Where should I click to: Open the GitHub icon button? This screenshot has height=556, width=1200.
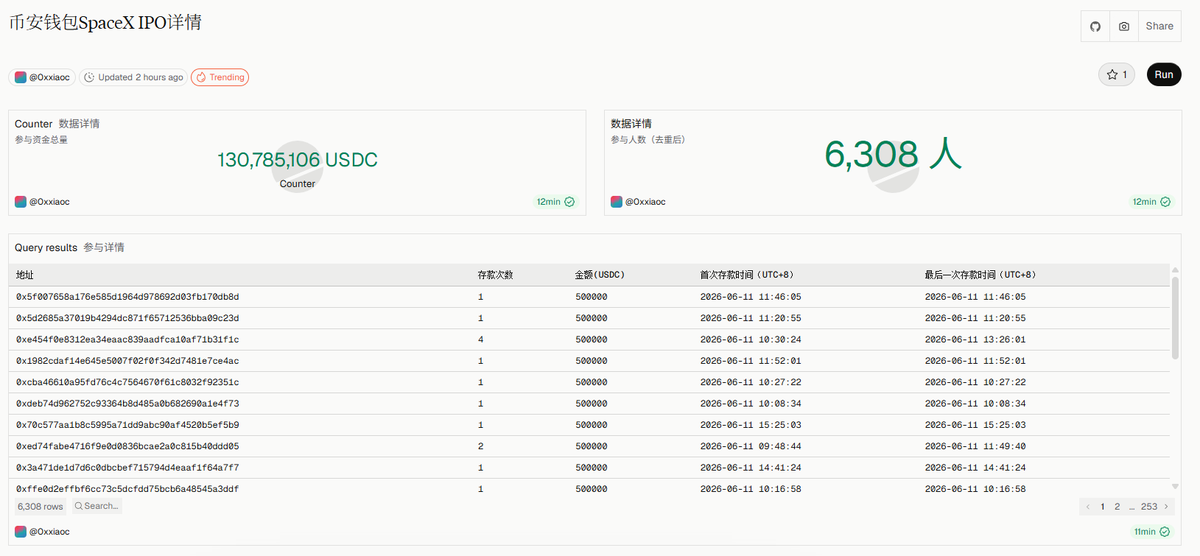(1095, 26)
